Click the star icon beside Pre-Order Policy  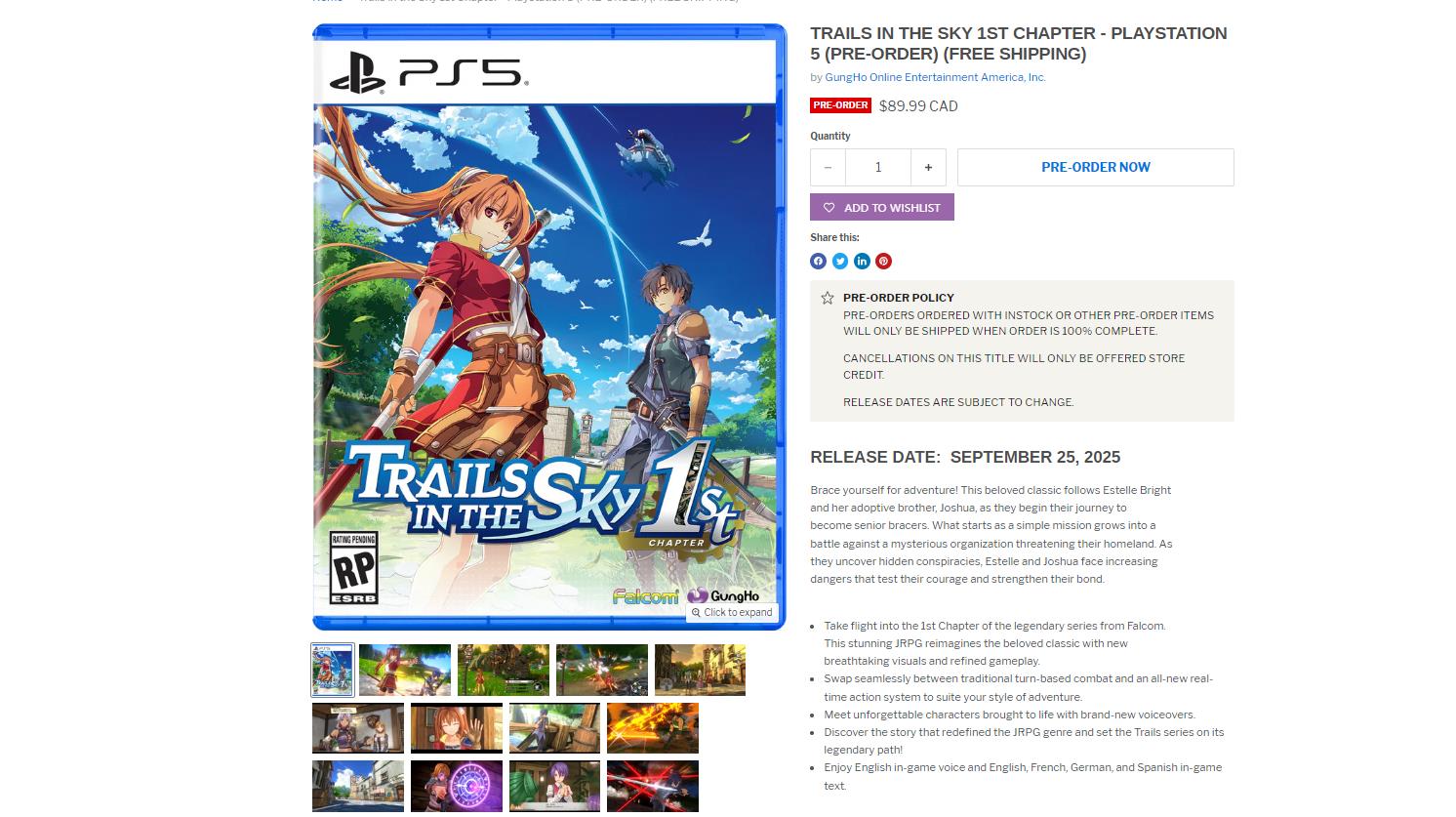[828, 298]
